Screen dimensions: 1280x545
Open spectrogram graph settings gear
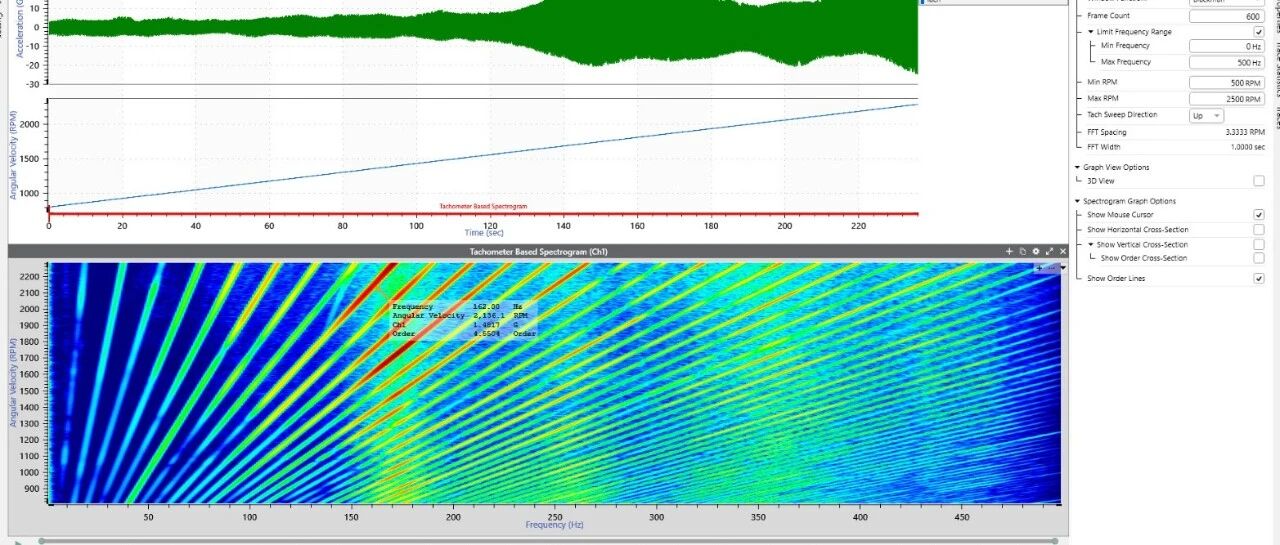[x=1036, y=251]
